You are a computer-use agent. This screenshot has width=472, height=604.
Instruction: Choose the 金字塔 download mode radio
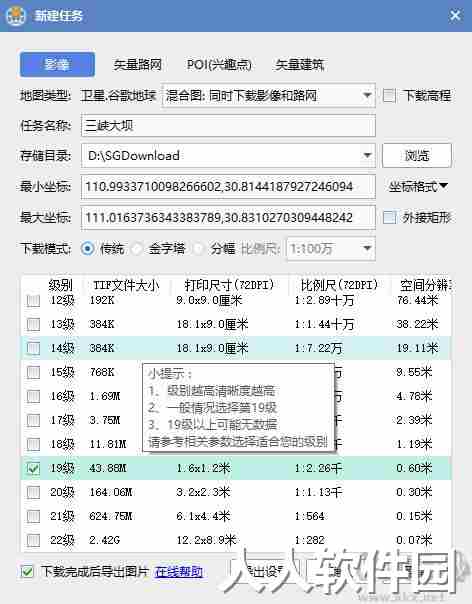point(136,248)
